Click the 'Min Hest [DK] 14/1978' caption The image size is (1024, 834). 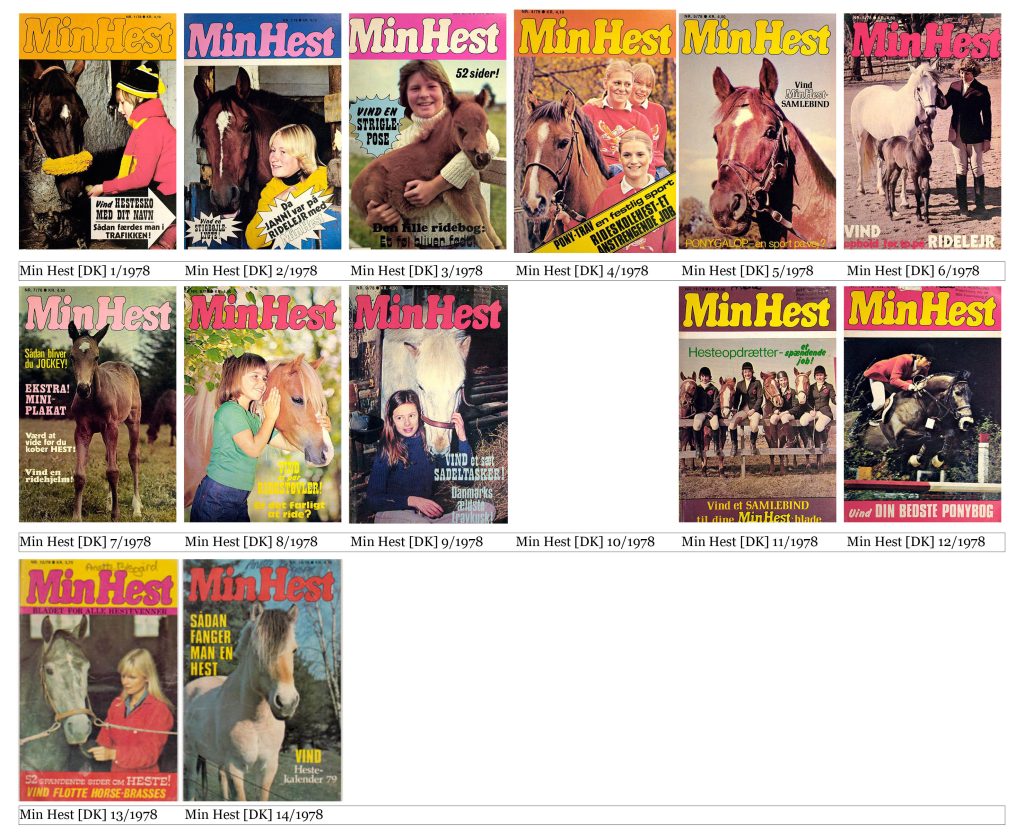254,814
